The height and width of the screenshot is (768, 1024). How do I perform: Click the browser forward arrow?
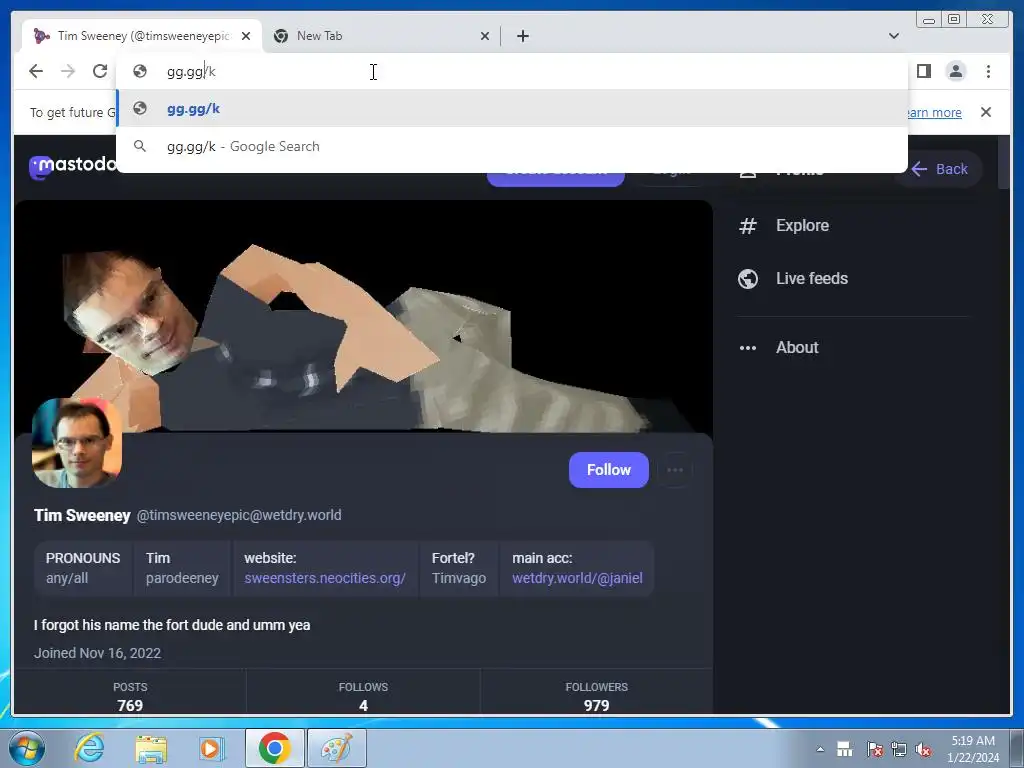pyautogui.click(x=68, y=71)
